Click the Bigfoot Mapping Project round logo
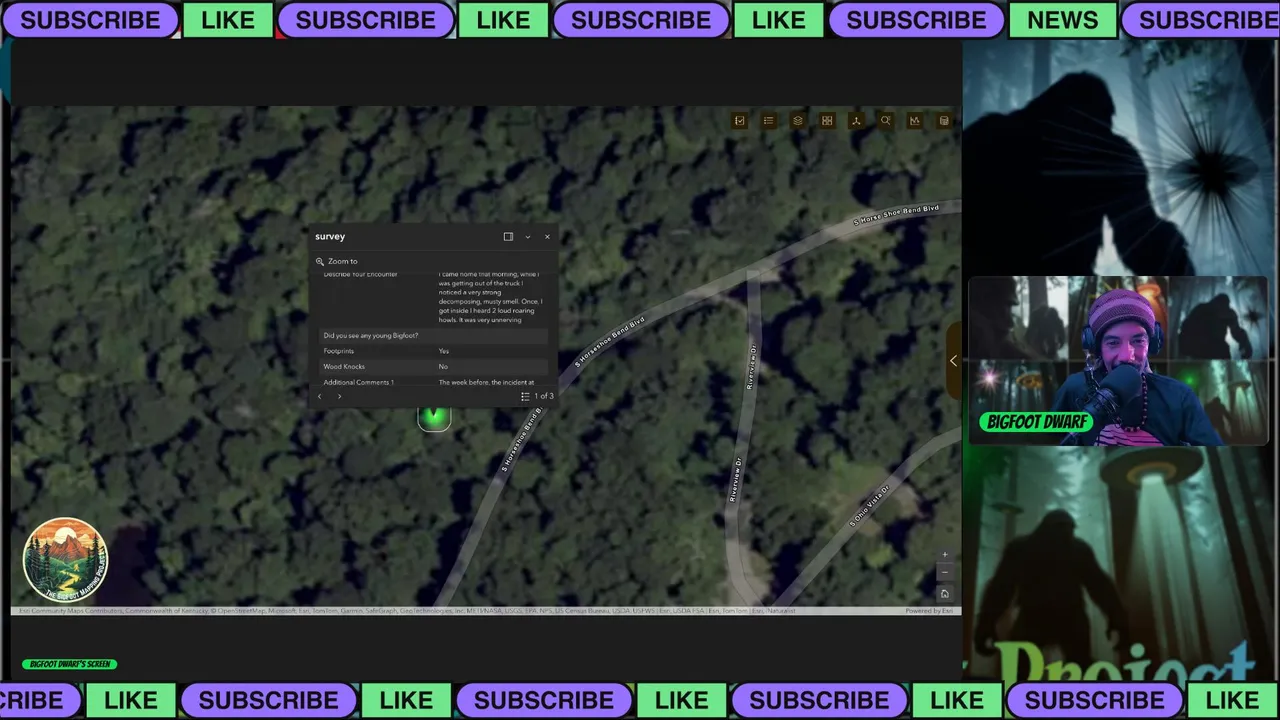The width and height of the screenshot is (1280, 720). click(65, 560)
